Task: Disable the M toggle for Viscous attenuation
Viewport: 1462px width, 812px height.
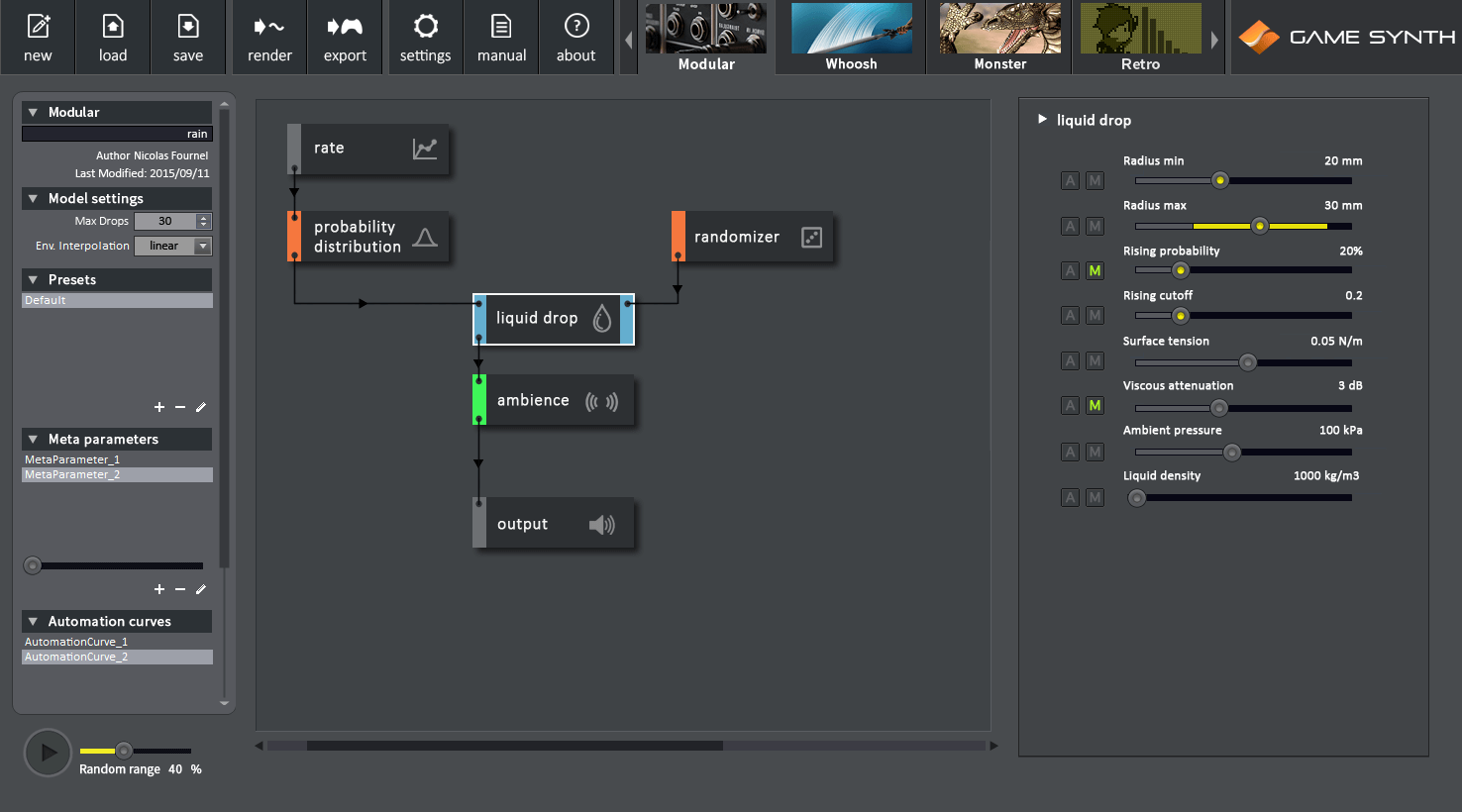Action: pos(1095,405)
